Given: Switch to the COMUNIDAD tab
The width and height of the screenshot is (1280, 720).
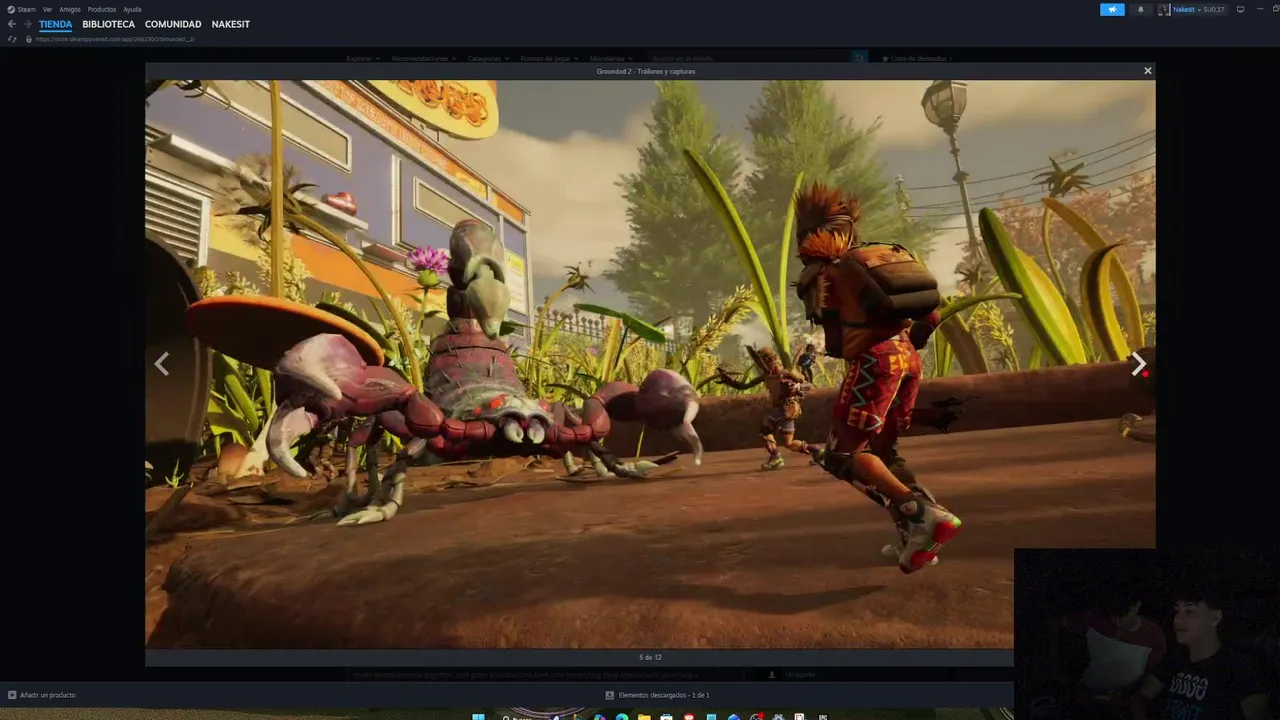Looking at the screenshot, I should [173, 24].
